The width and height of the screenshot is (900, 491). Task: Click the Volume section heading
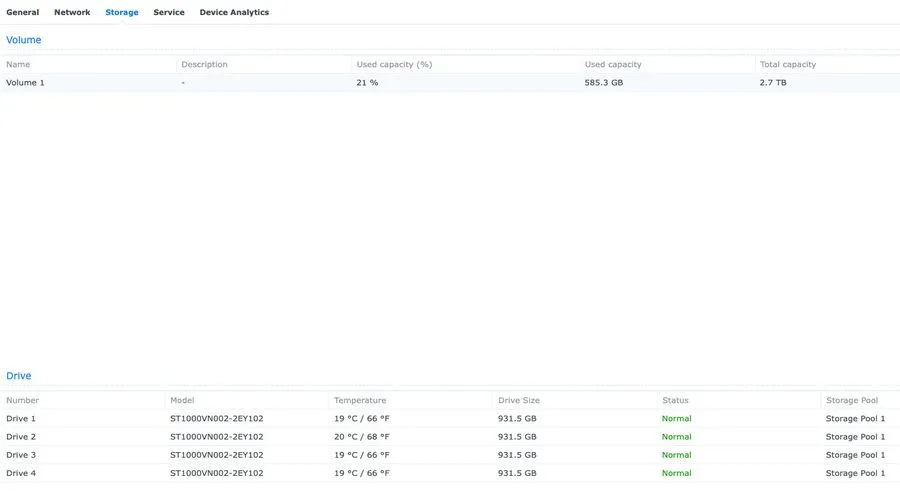(24, 40)
